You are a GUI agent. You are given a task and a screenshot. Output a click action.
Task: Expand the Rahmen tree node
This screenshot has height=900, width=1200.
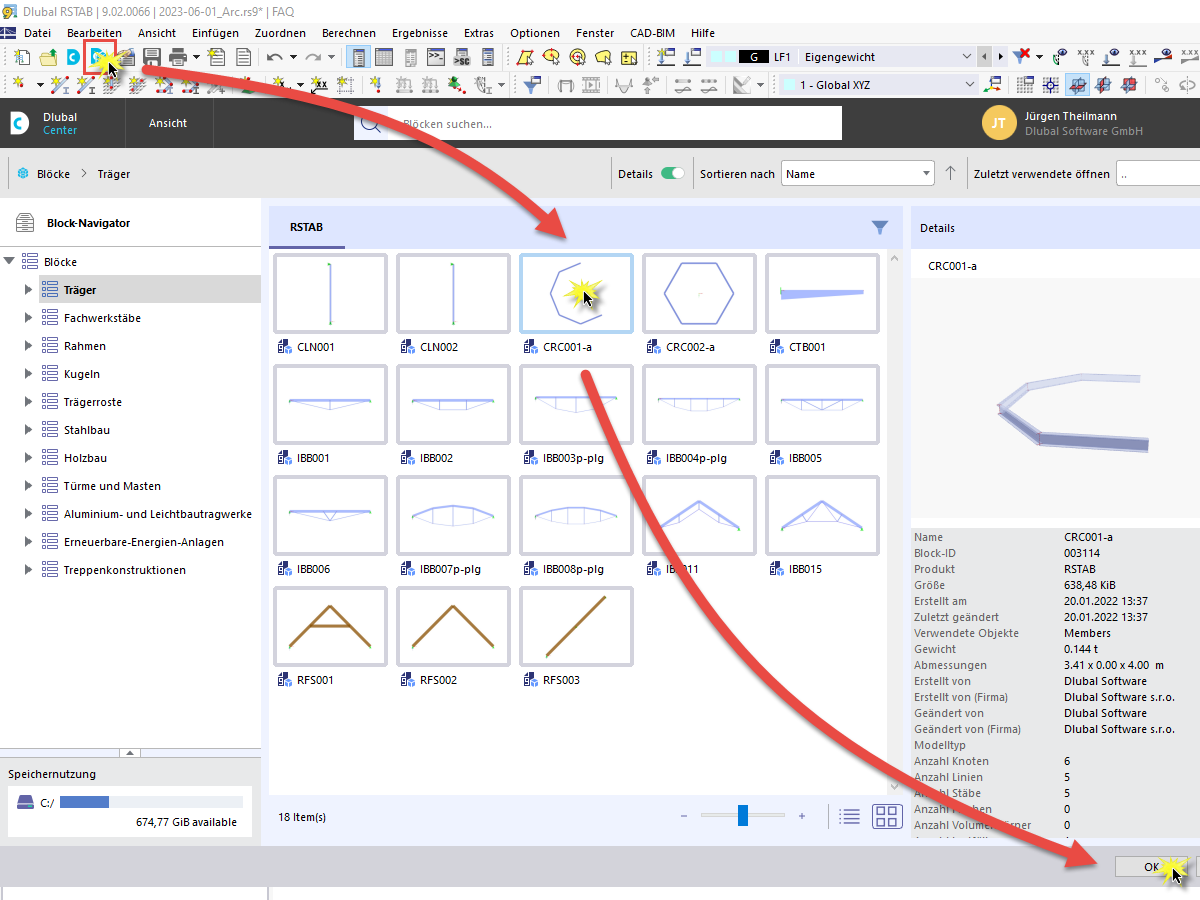29,346
